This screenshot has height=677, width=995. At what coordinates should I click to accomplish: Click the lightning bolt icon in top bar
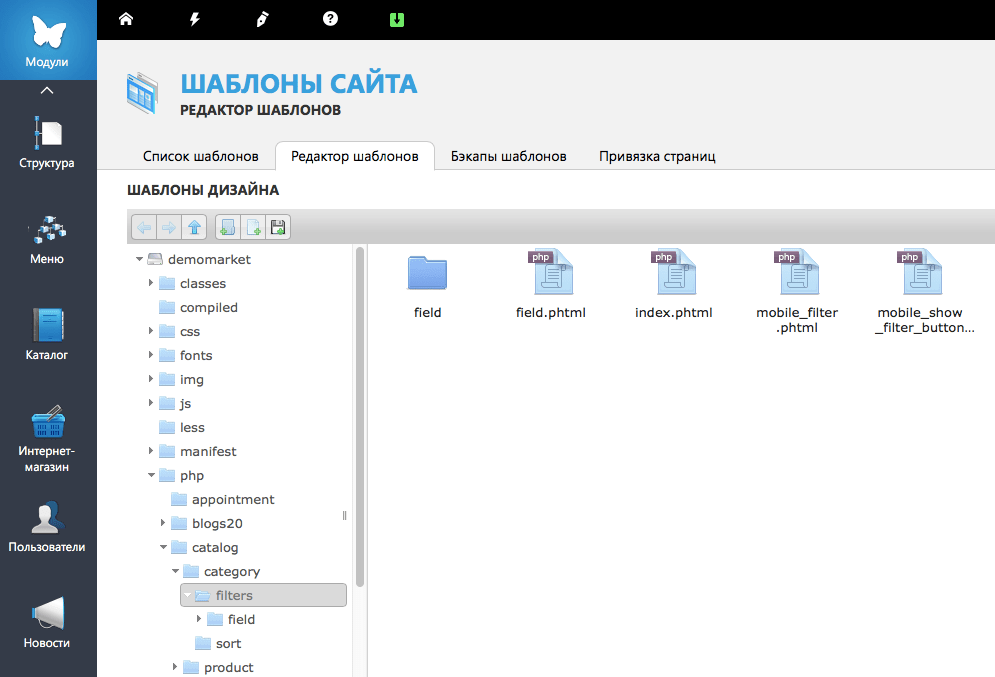pos(195,19)
